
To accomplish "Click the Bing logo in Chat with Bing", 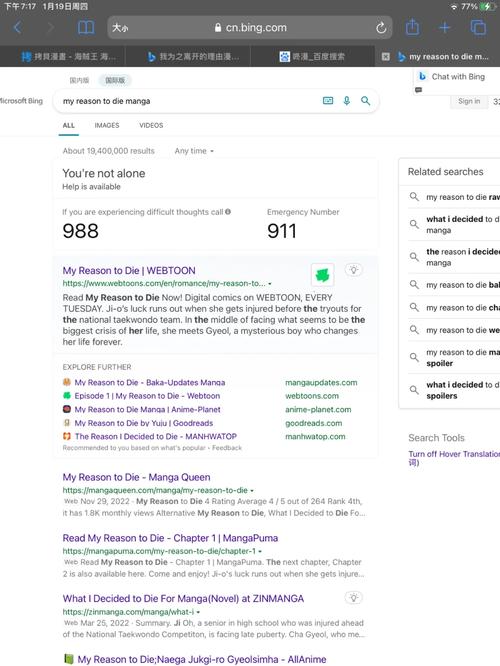I will [422, 76].
